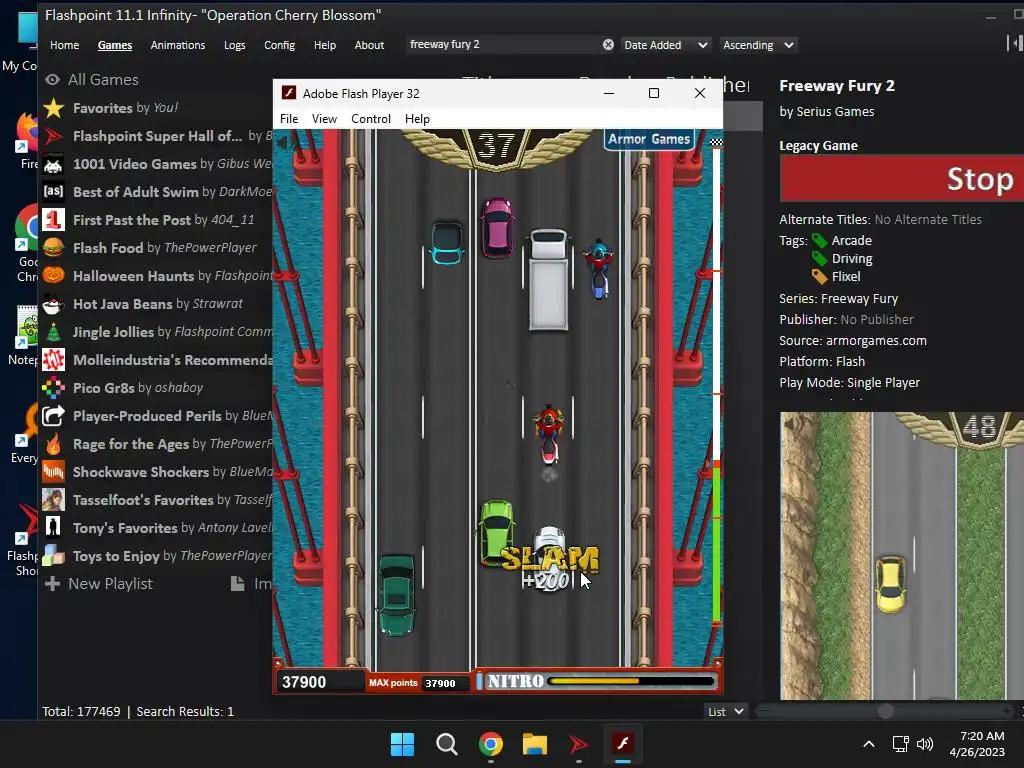Viewport: 1024px width, 768px height.
Task: Open the Favorites playlist star icon
Action: pos(54,108)
